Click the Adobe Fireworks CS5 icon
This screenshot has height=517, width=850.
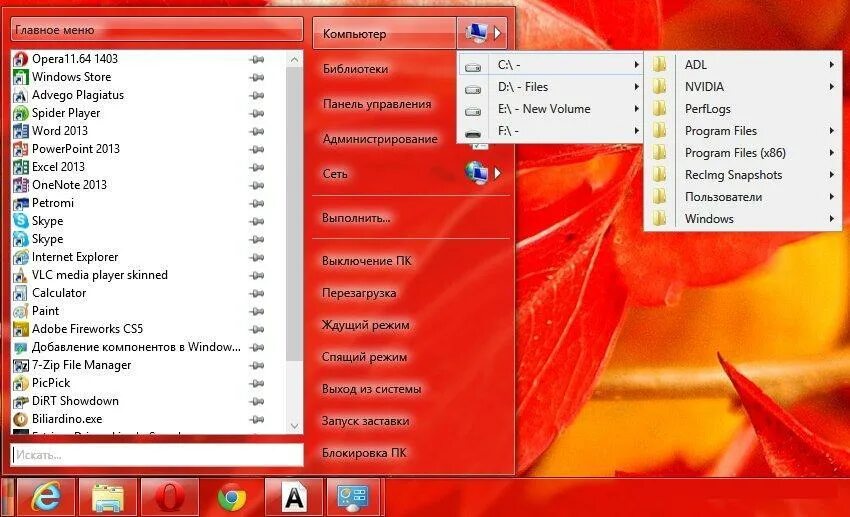point(20,329)
